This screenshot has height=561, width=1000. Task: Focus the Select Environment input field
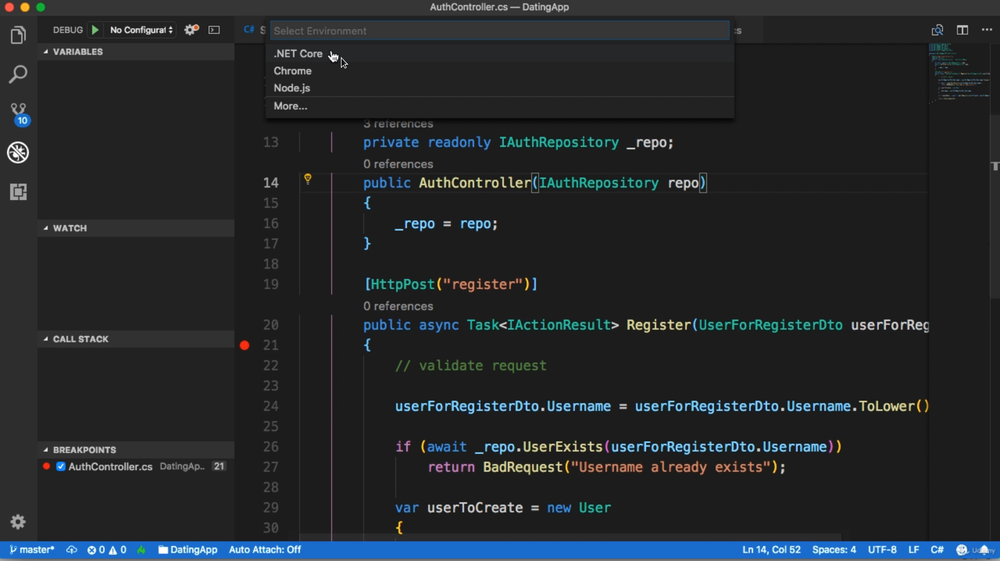(x=499, y=31)
